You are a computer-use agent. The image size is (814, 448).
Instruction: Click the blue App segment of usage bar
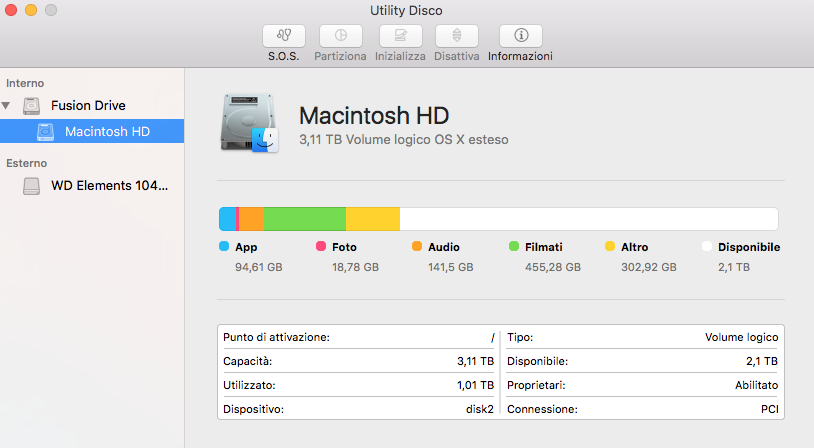227,219
